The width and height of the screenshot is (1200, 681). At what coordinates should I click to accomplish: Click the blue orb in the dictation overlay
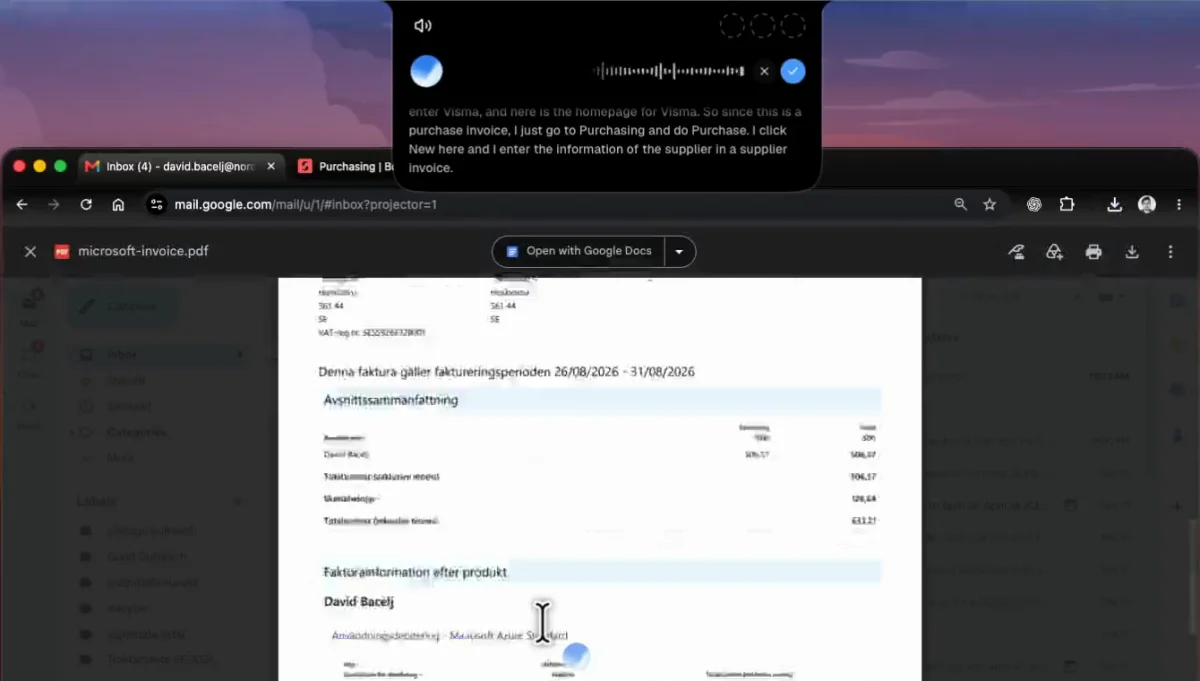[427, 71]
